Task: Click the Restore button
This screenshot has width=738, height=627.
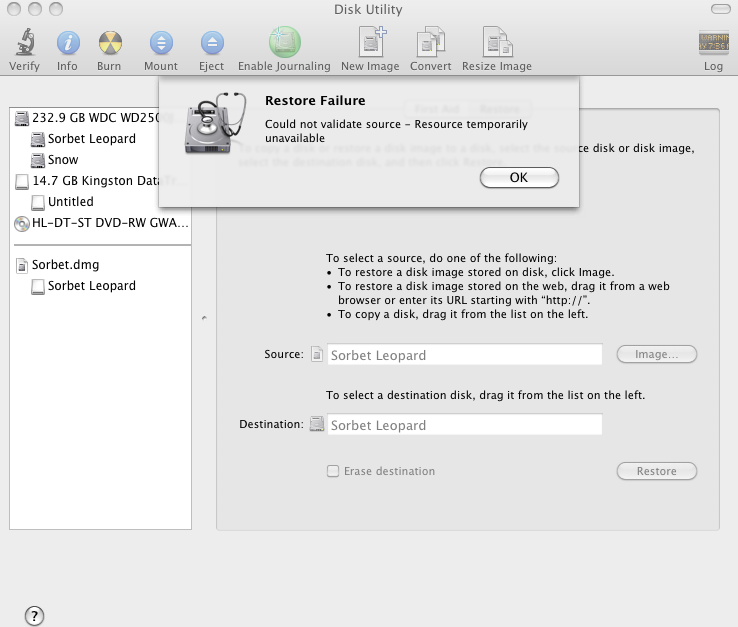Action: click(x=657, y=472)
